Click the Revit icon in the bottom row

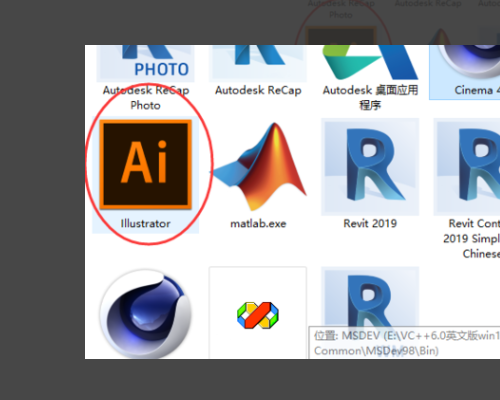click(370, 297)
